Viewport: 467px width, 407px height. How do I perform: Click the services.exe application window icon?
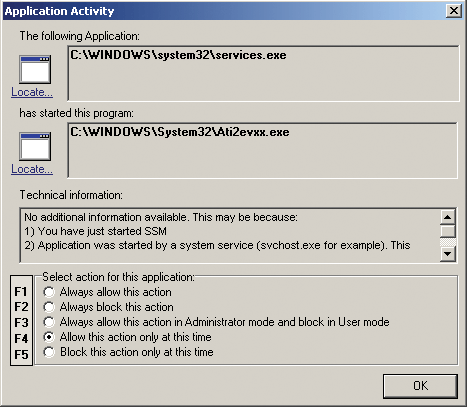pos(35,70)
